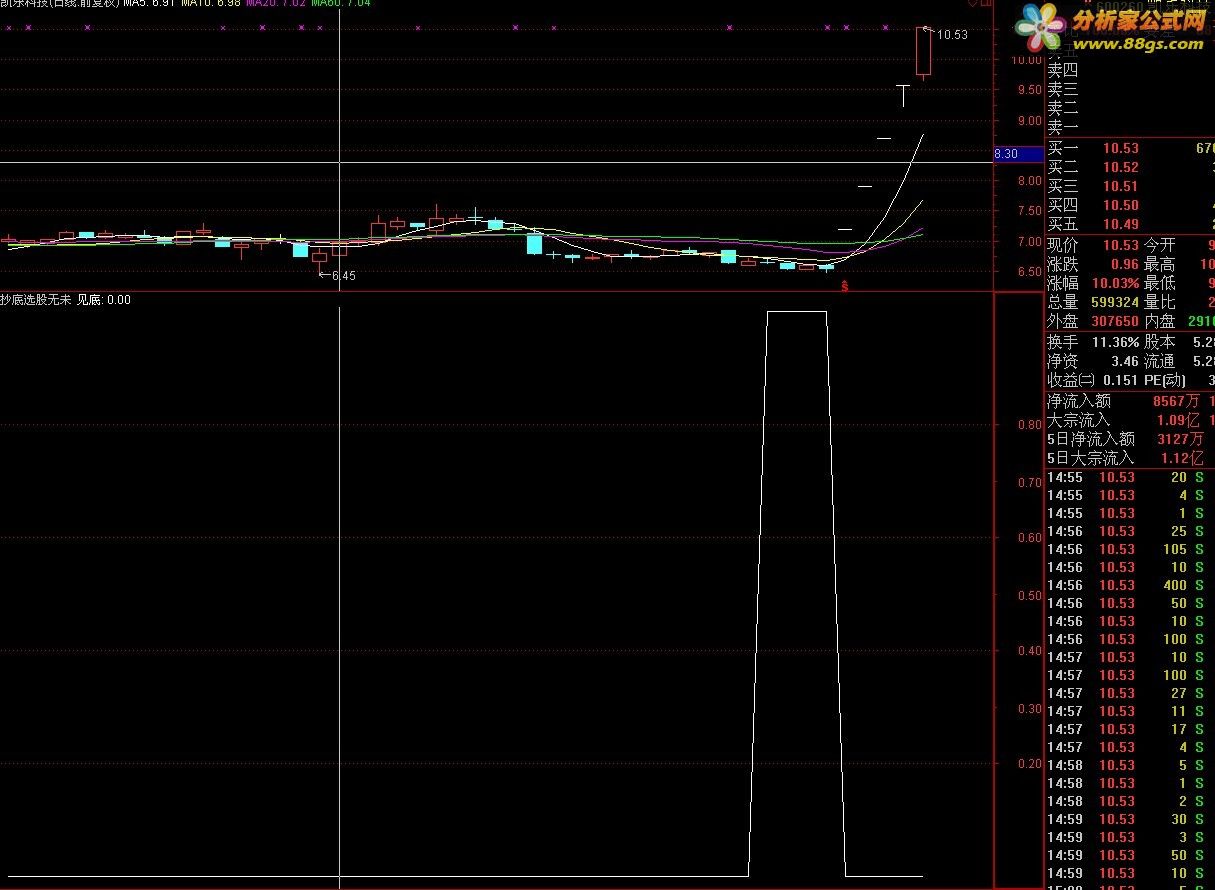1215x890 pixels.
Task: Select the 14:56 tick with volume 400
Action: coord(1130,585)
